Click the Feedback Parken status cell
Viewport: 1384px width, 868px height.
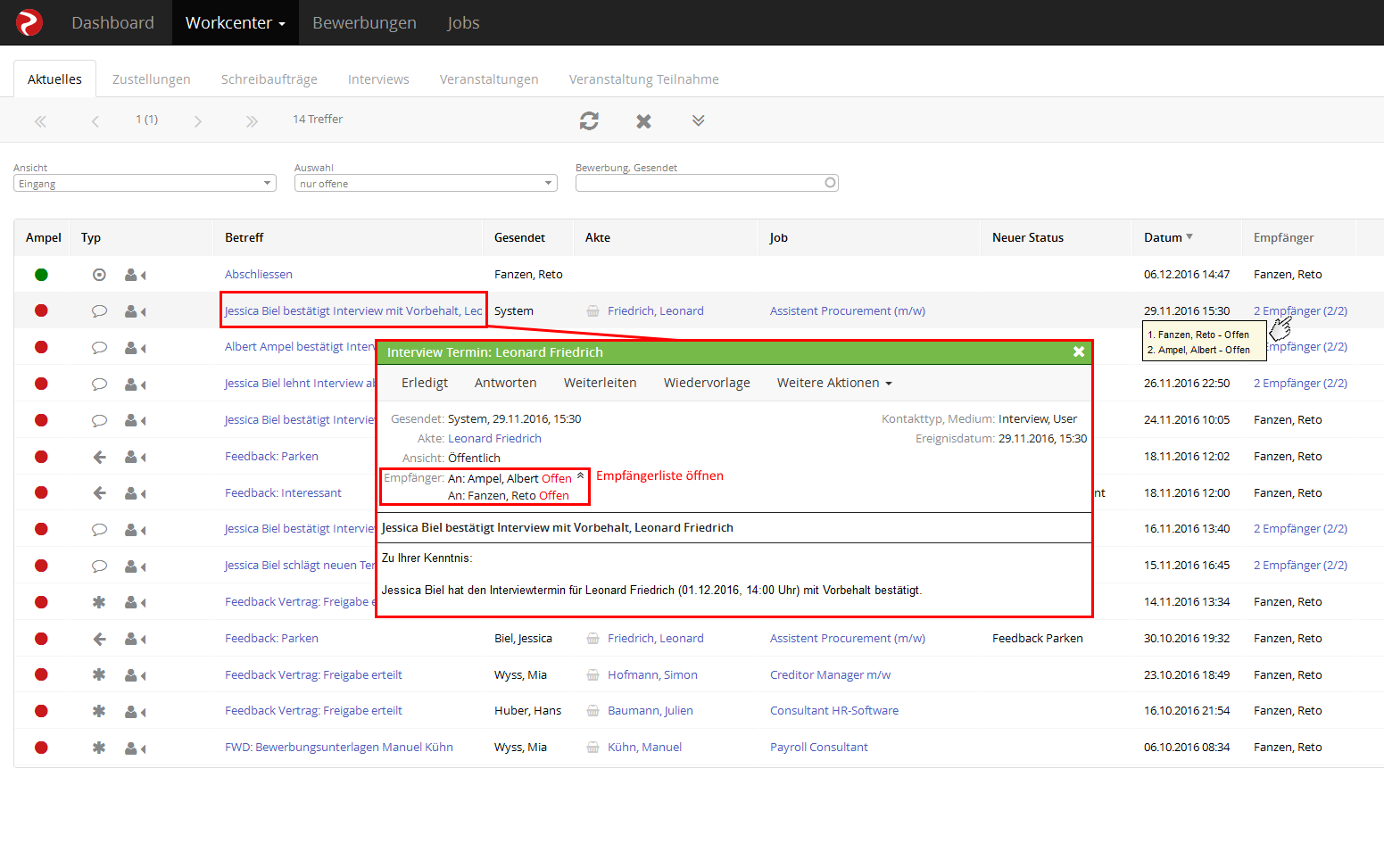tap(1038, 639)
